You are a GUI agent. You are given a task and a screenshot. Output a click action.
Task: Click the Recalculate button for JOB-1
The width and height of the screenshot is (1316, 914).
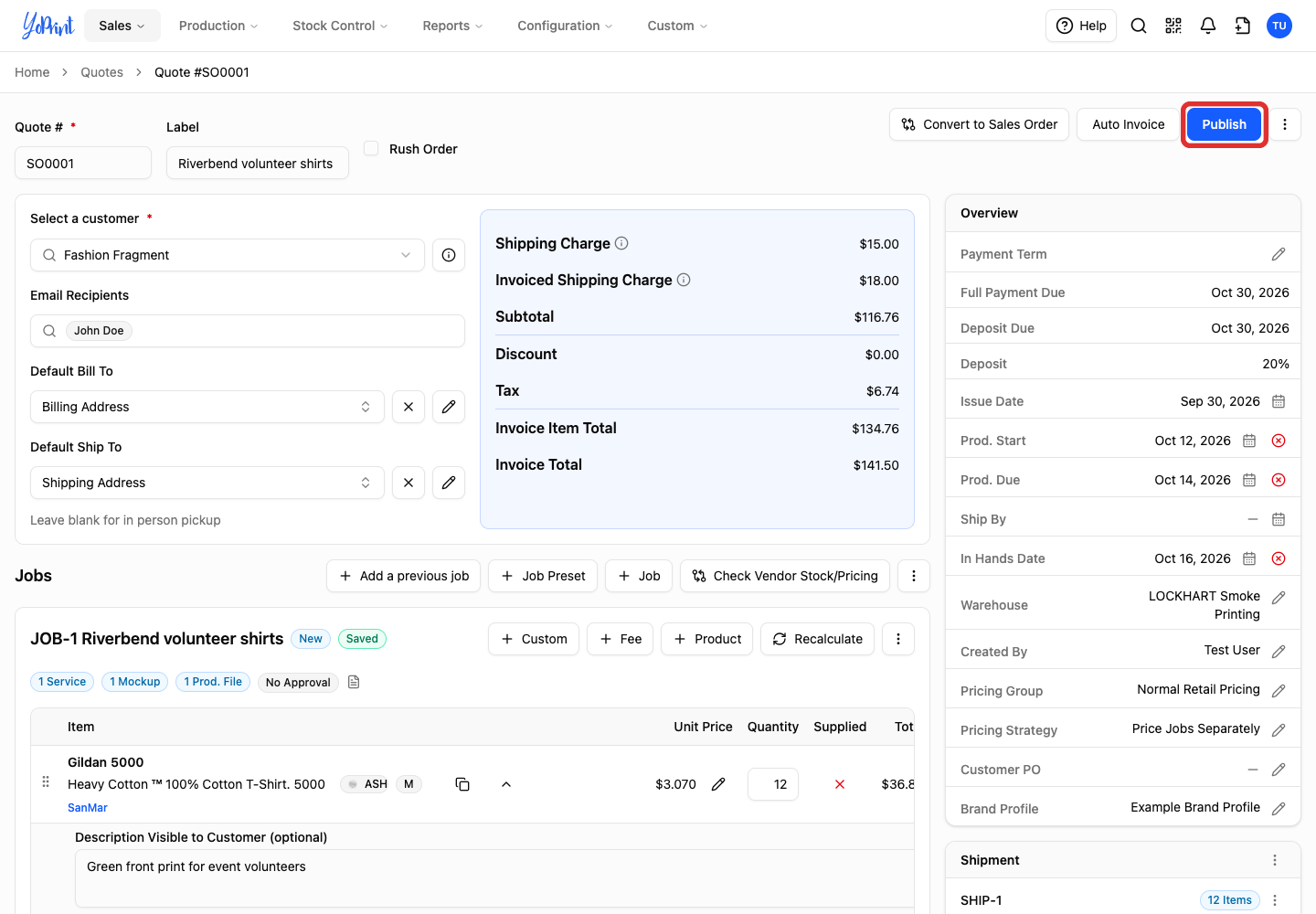[x=818, y=639]
